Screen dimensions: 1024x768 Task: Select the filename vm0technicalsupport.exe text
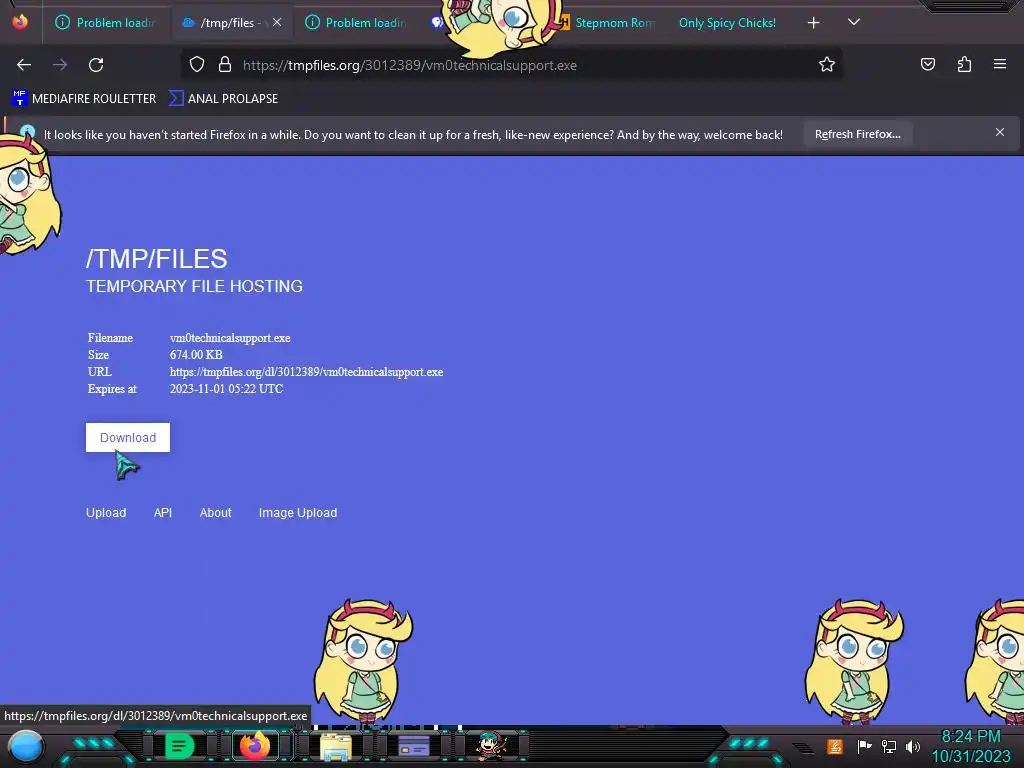(x=230, y=338)
